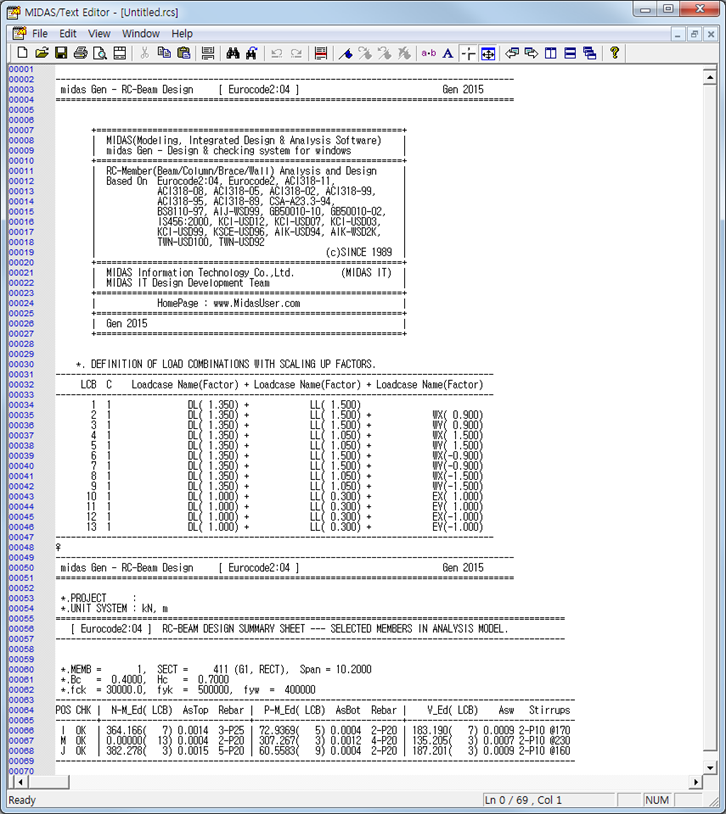
Task: Minimize the inner document window
Action: click(677, 34)
